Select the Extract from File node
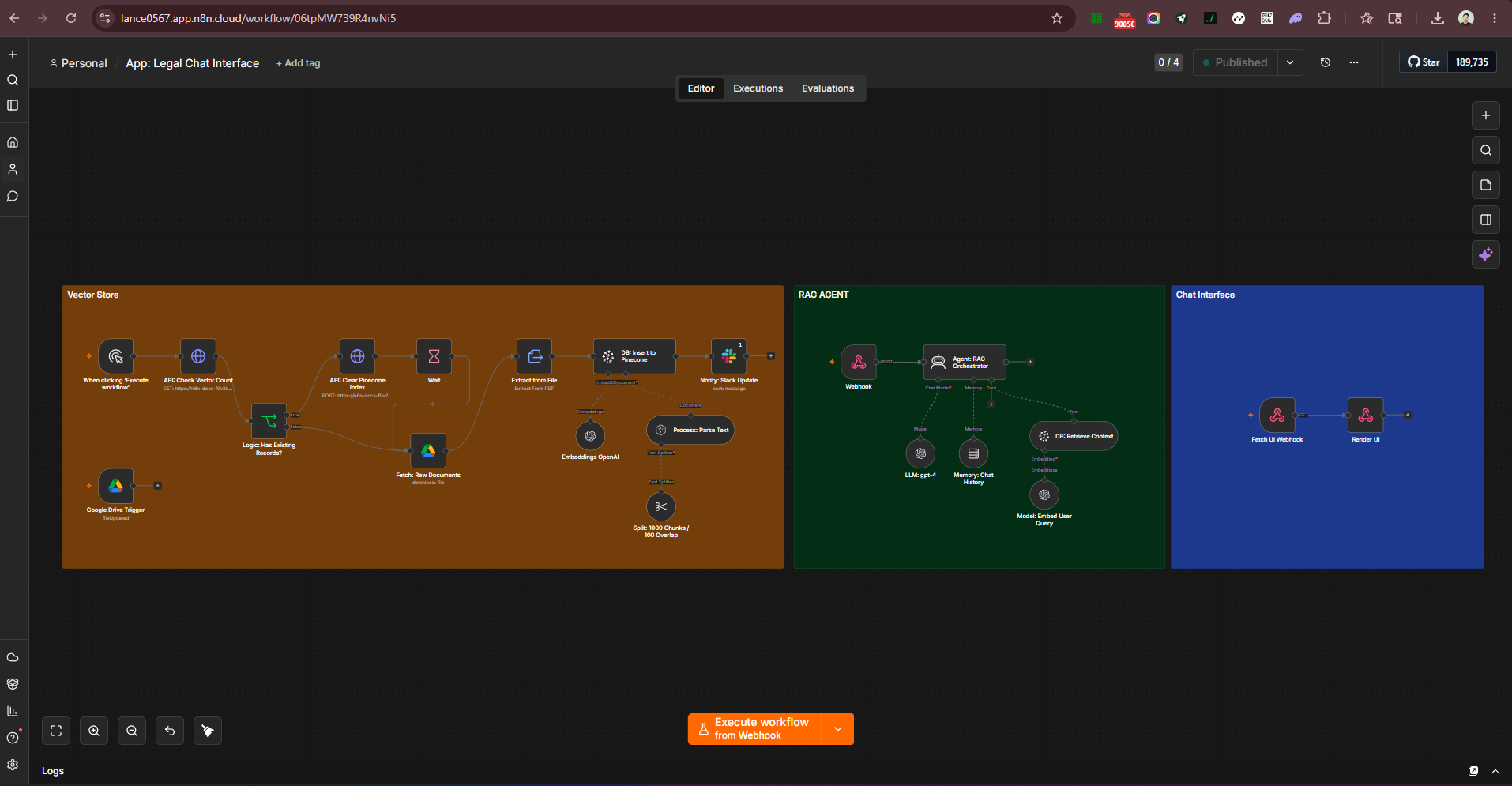This screenshot has width=1512, height=786. (x=534, y=356)
